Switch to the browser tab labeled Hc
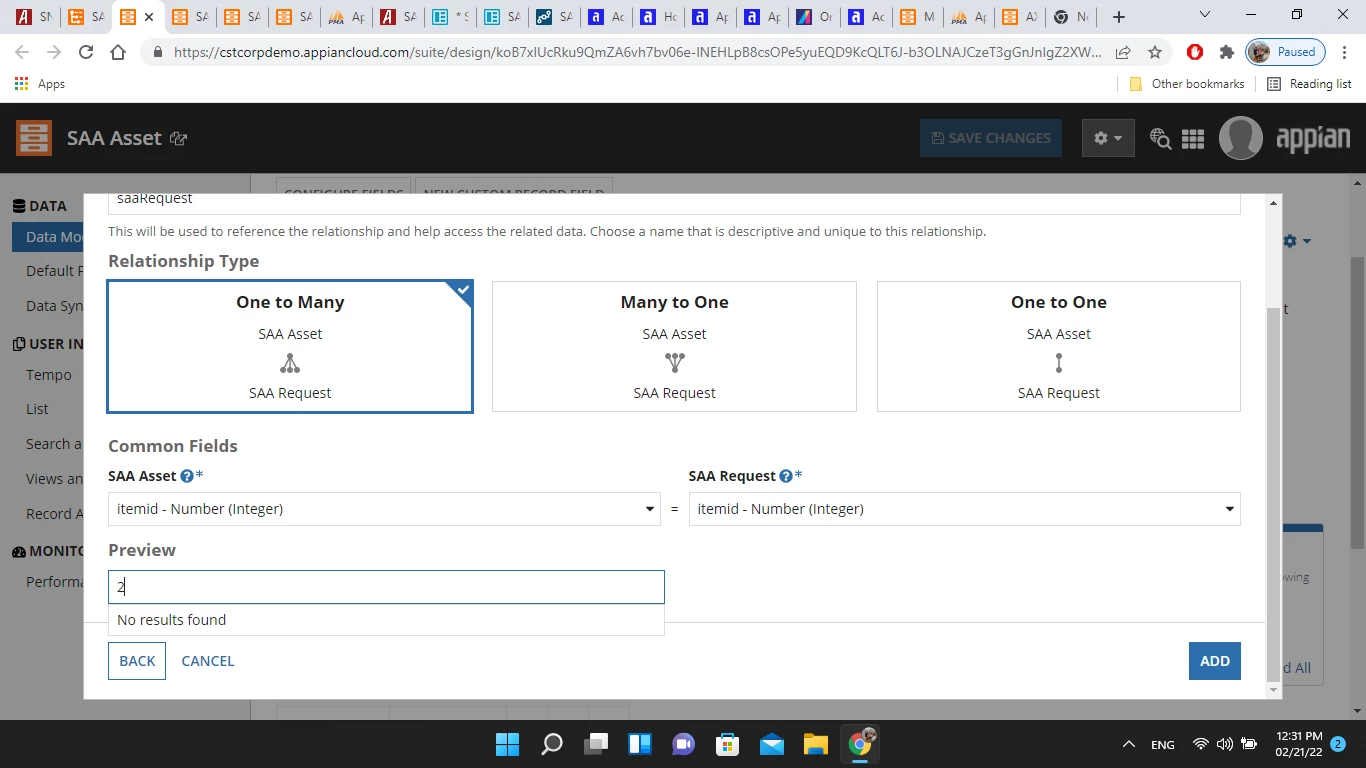Viewport: 1366px width, 768px height. 659,17
